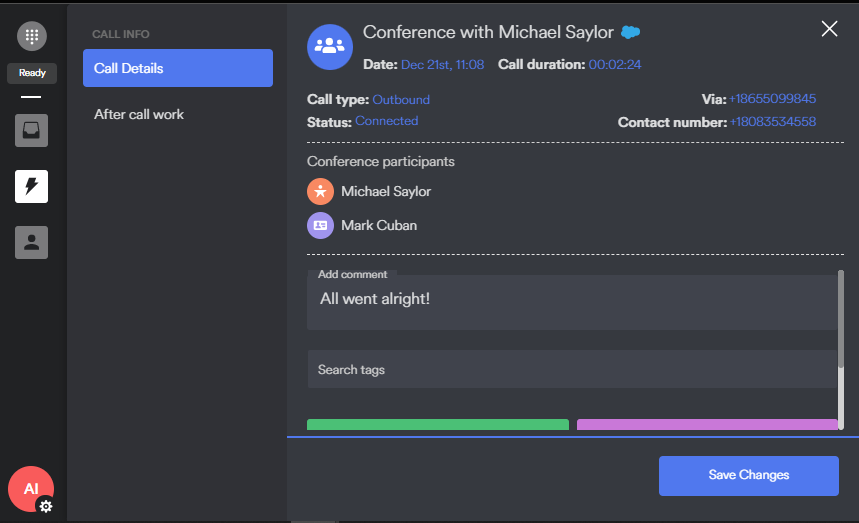Select the lightning bolt sidebar icon

(32, 186)
